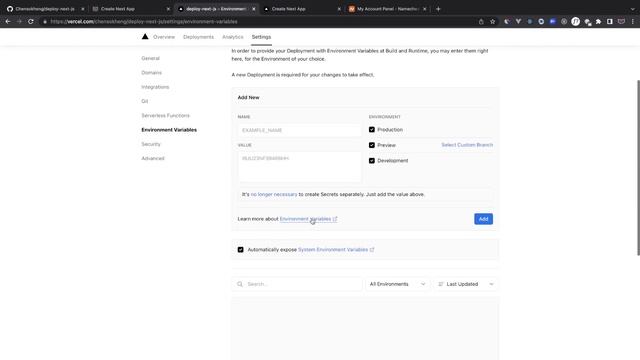Open the Deployments tab
This screenshot has height=360, width=640.
pos(198,37)
